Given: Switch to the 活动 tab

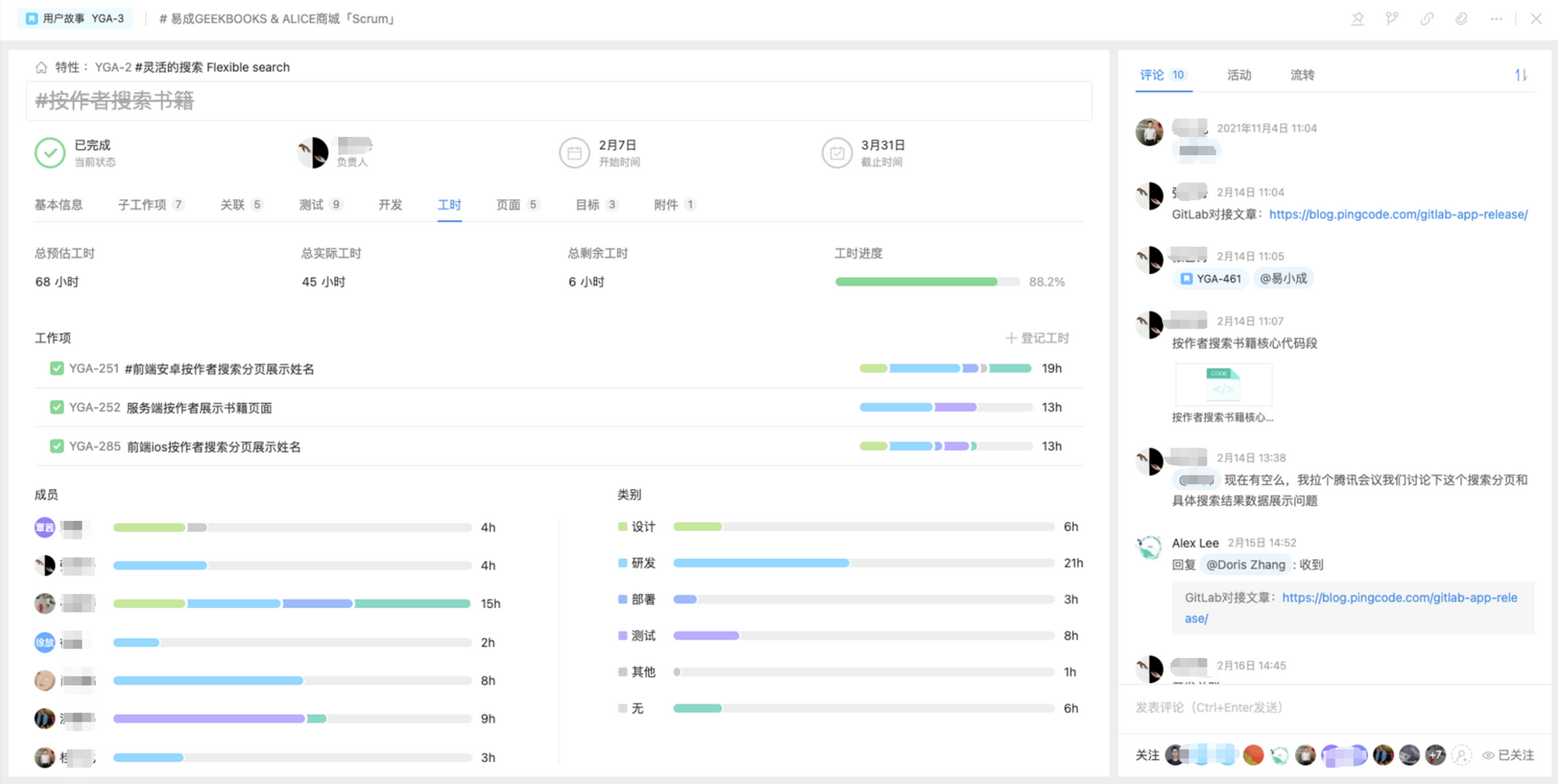Looking at the screenshot, I should (x=1239, y=75).
